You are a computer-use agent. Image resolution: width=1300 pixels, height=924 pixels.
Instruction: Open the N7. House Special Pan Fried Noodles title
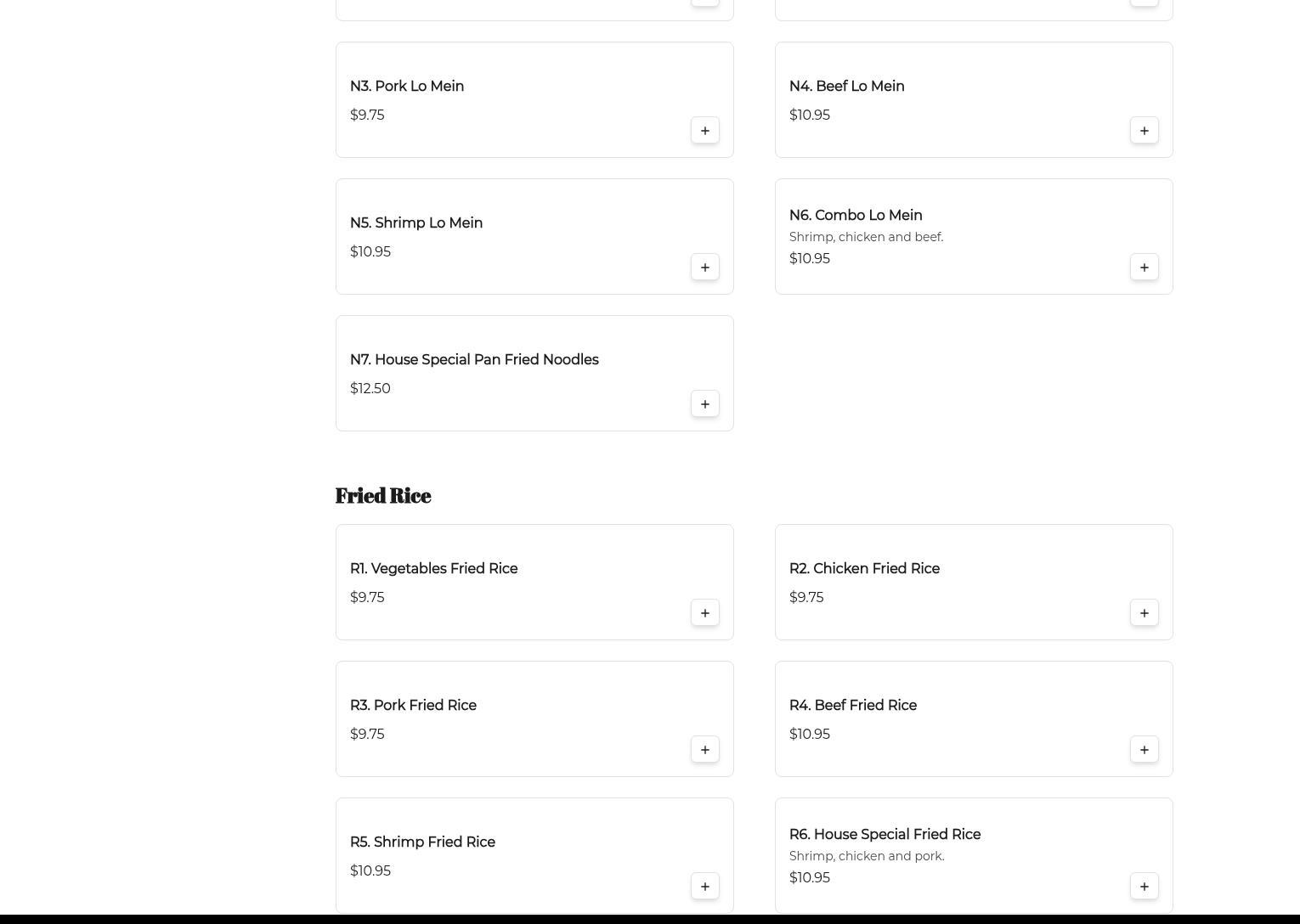click(x=474, y=360)
